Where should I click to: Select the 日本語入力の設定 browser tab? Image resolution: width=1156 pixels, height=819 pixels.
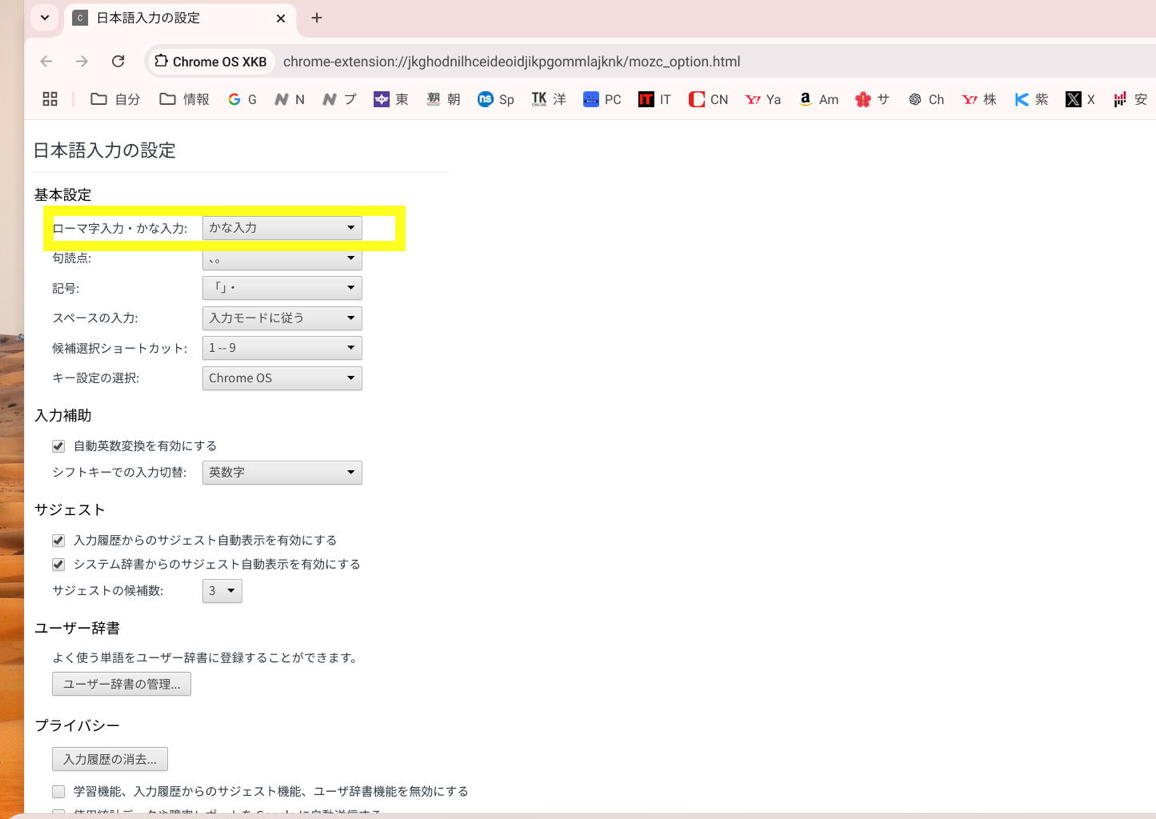181,18
